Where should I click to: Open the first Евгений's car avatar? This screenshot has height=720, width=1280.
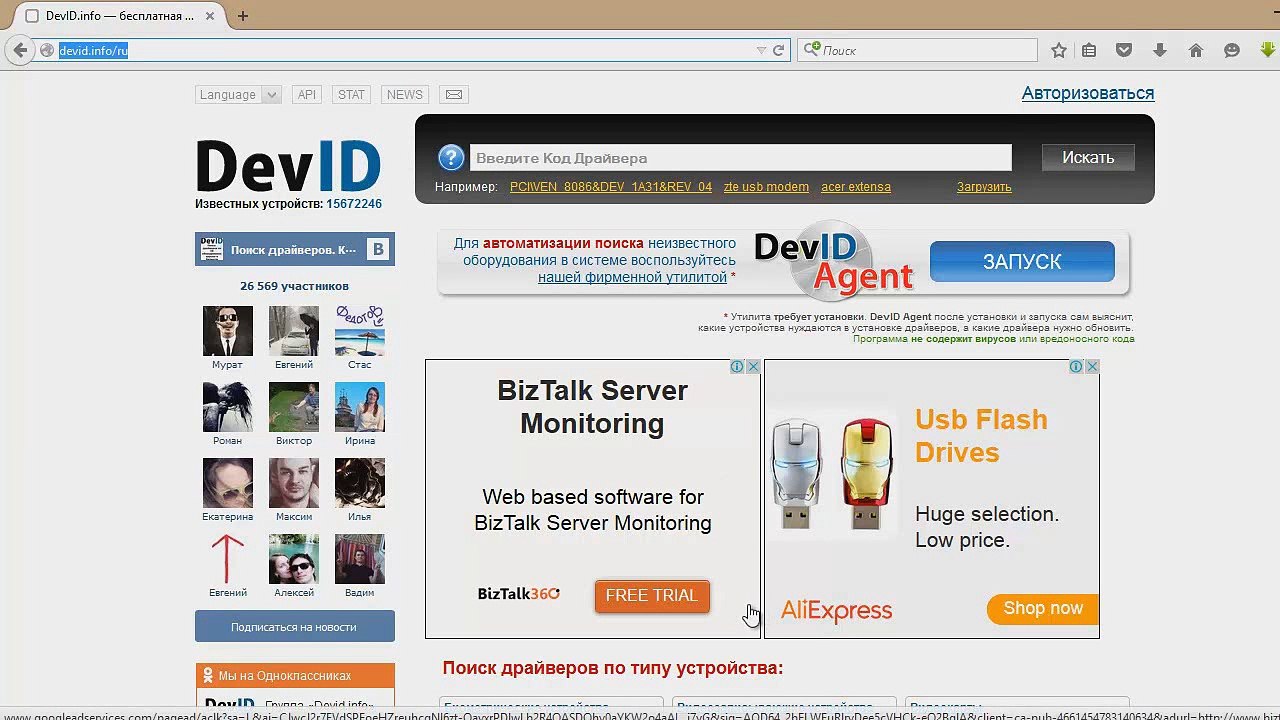[294, 331]
